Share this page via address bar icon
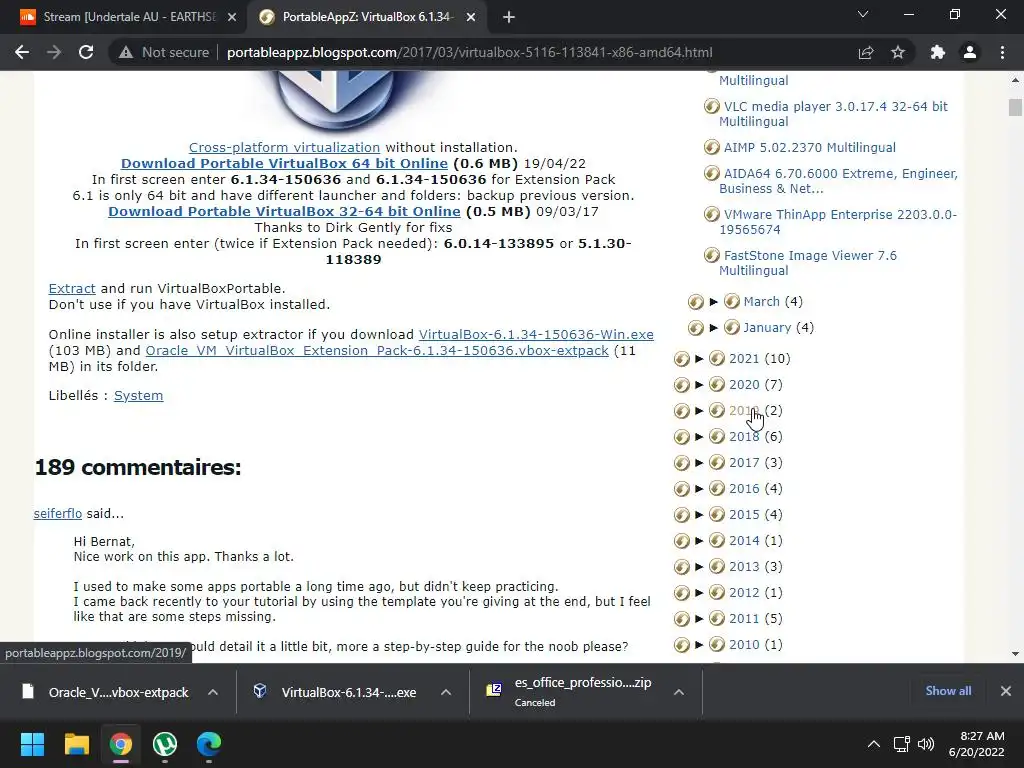The image size is (1024, 768). click(x=866, y=52)
